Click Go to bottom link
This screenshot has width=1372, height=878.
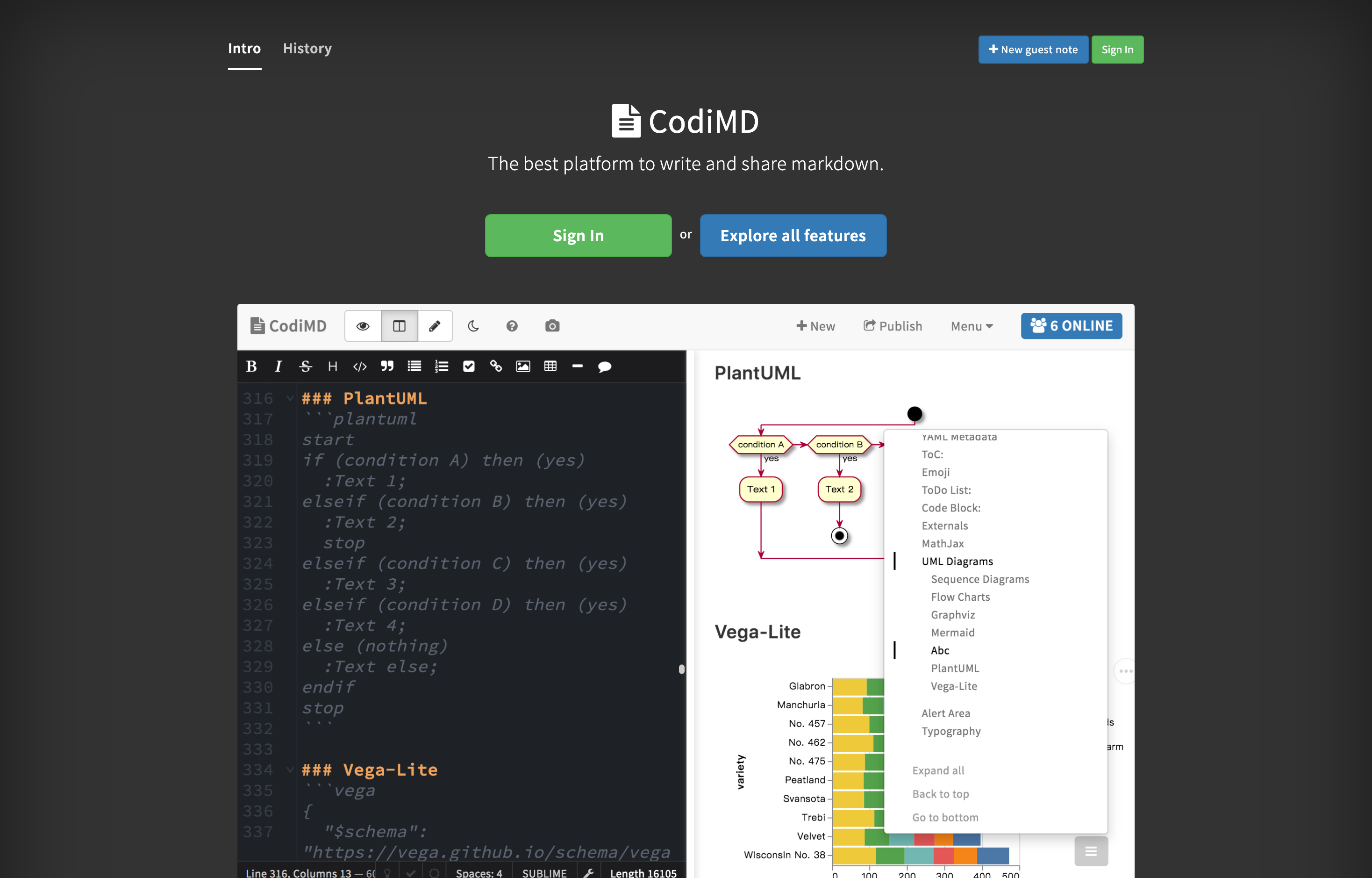[x=945, y=817]
